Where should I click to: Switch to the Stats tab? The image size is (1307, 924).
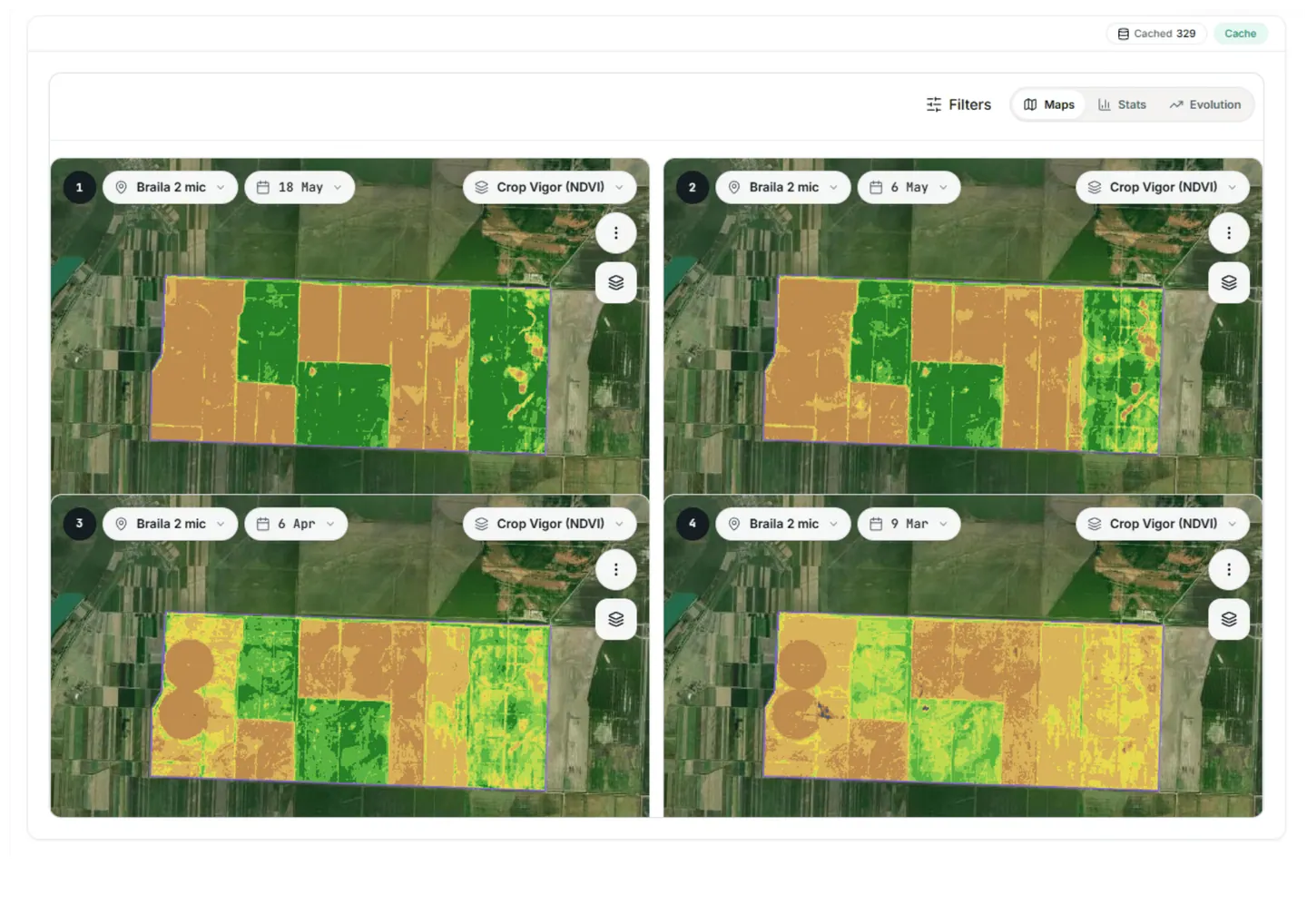1122,104
